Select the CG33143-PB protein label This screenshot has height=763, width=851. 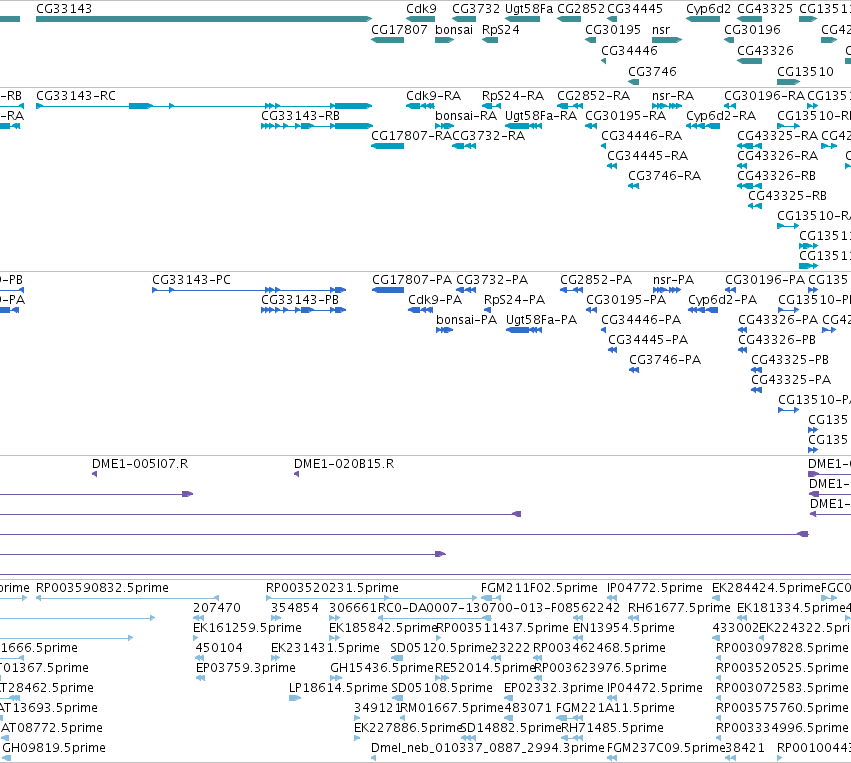tap(300, 300)
